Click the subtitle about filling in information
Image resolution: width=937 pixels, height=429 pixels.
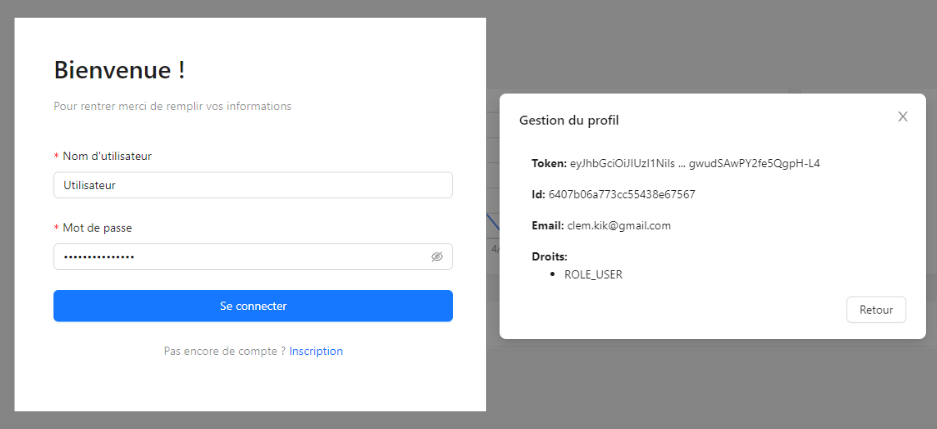[x=172, y=106]
